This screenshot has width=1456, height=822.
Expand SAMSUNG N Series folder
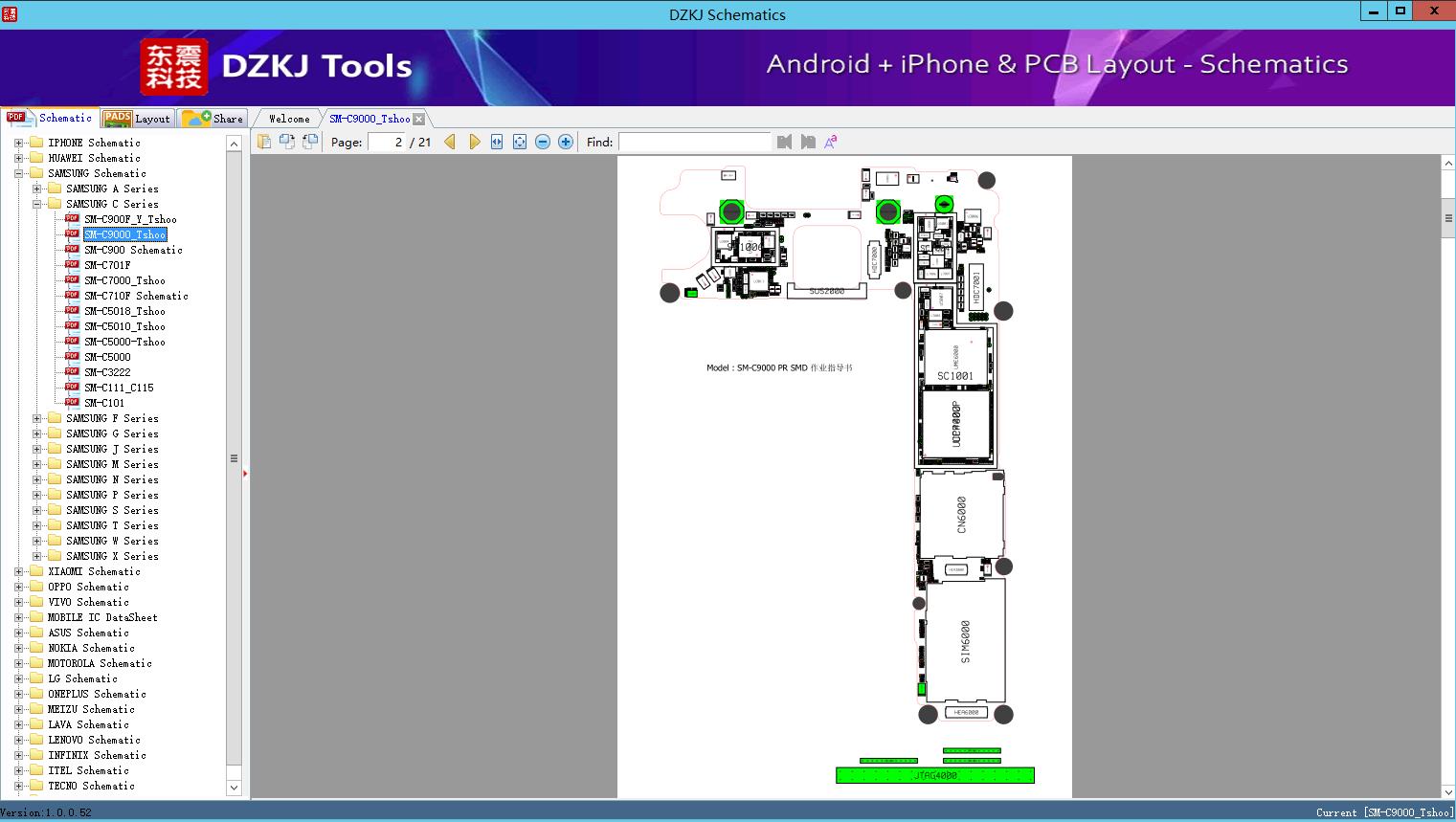point(36,479)
